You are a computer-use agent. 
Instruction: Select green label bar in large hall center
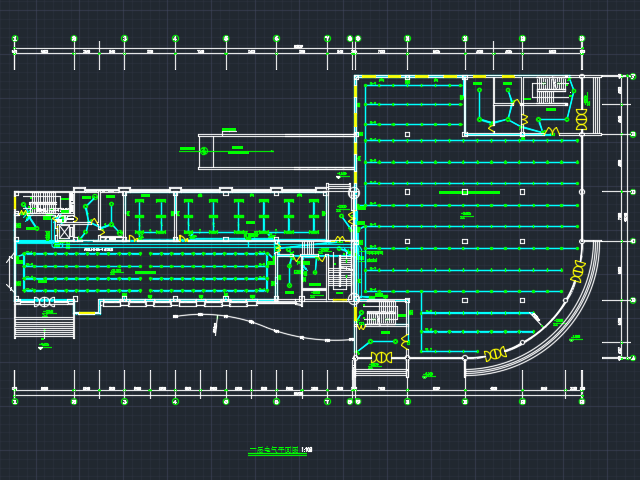coord(469,192)
